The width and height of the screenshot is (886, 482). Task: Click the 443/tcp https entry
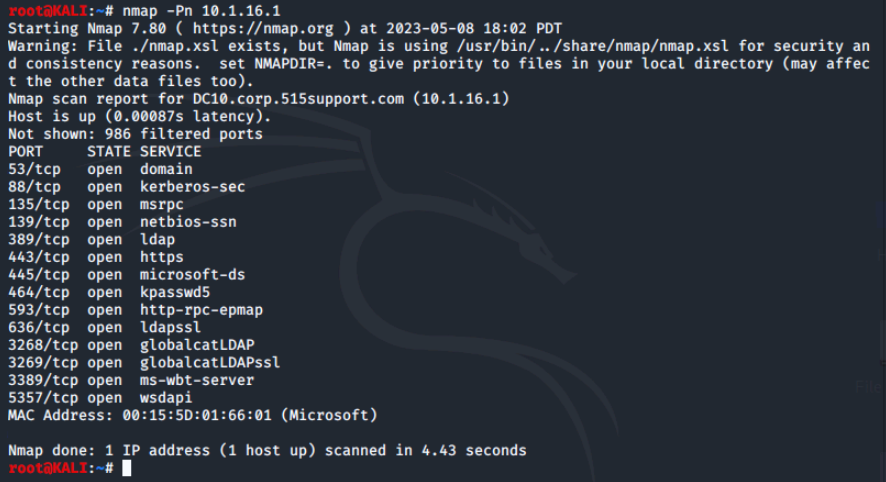click(x=96, y=257)
